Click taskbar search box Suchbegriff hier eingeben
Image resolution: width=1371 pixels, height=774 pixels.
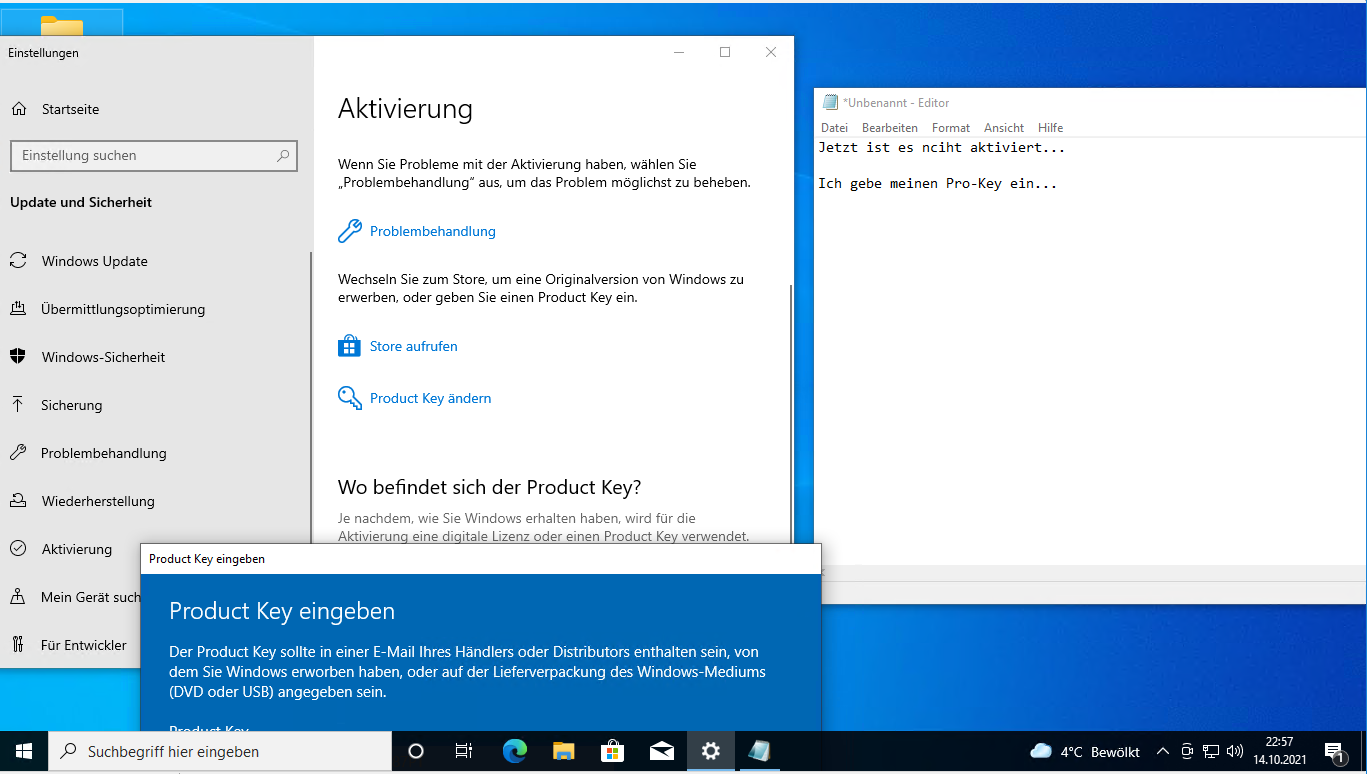220,751
